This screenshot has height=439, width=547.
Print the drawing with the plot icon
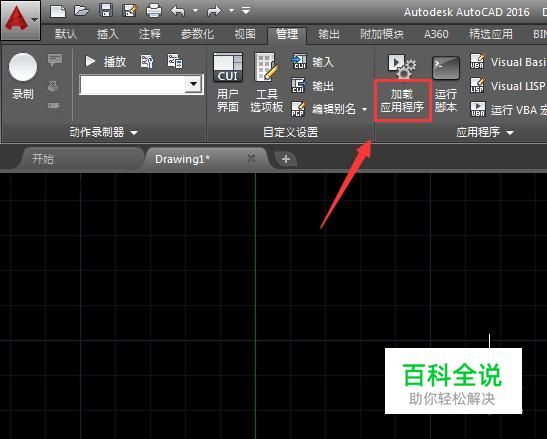154,11
